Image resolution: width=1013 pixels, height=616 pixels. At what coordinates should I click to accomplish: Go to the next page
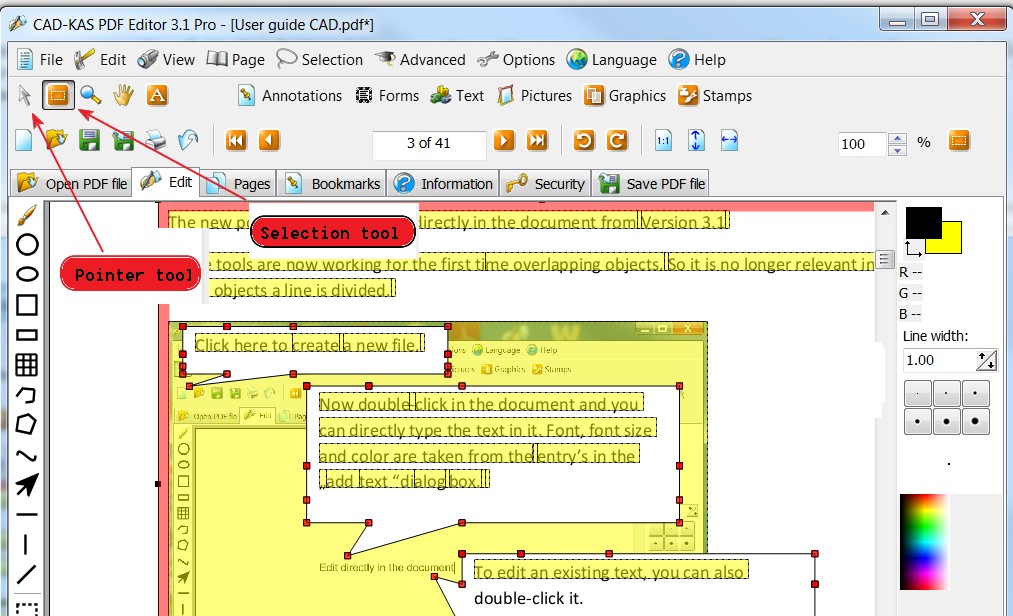(x=504, y=141)
